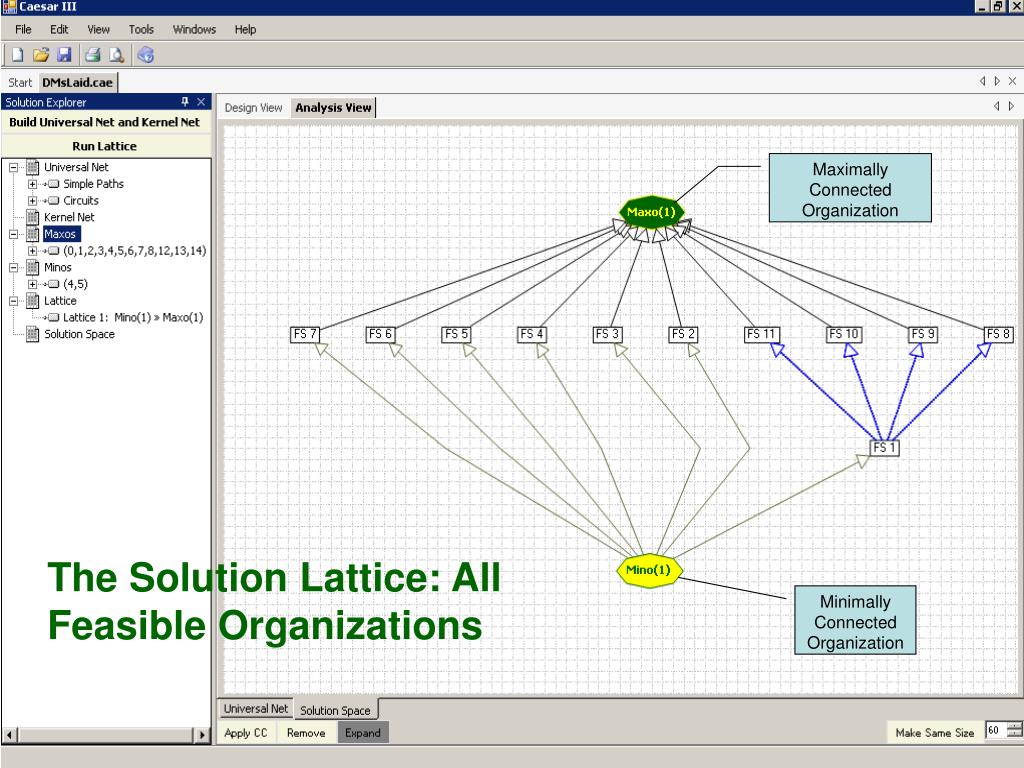Select the FS 1 node
Viewport: 1024px width, 768px height.
click(x=885, y=447)
